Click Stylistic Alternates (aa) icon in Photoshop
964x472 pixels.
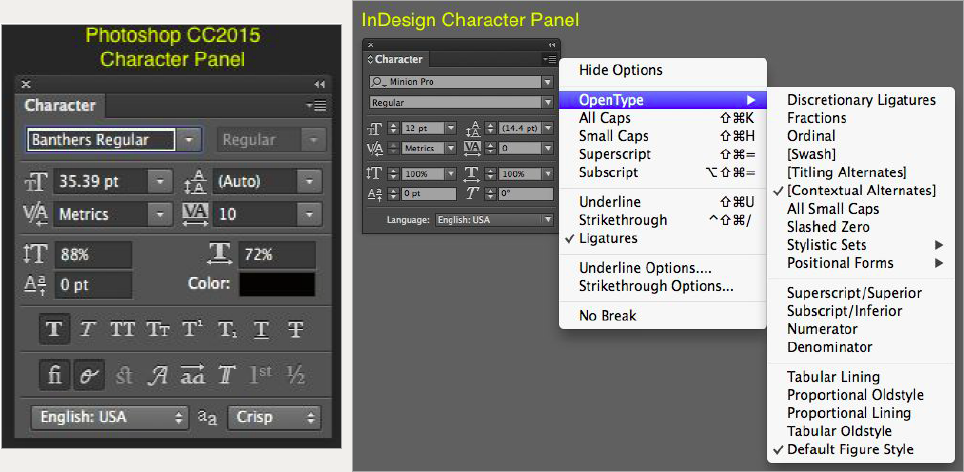[192, 375]
